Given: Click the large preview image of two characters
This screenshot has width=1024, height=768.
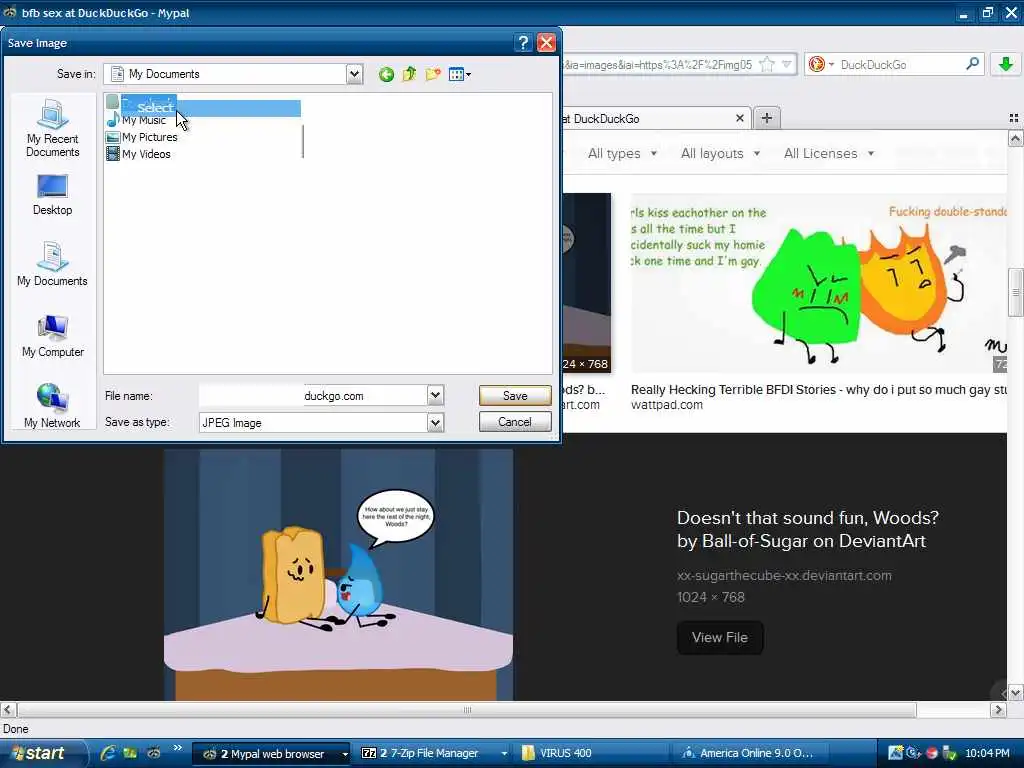Looking at the screenshot, I should coord(338,574).
